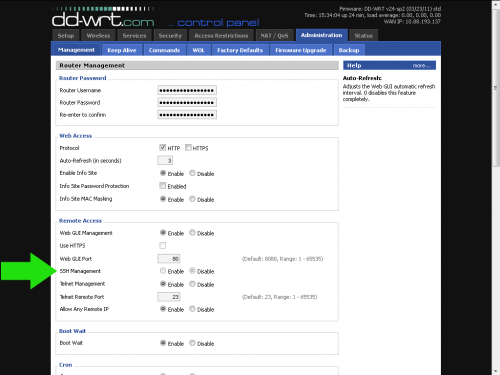Enable Info Site MAC Masking
The image size is (500, 375).
point(163,199)
